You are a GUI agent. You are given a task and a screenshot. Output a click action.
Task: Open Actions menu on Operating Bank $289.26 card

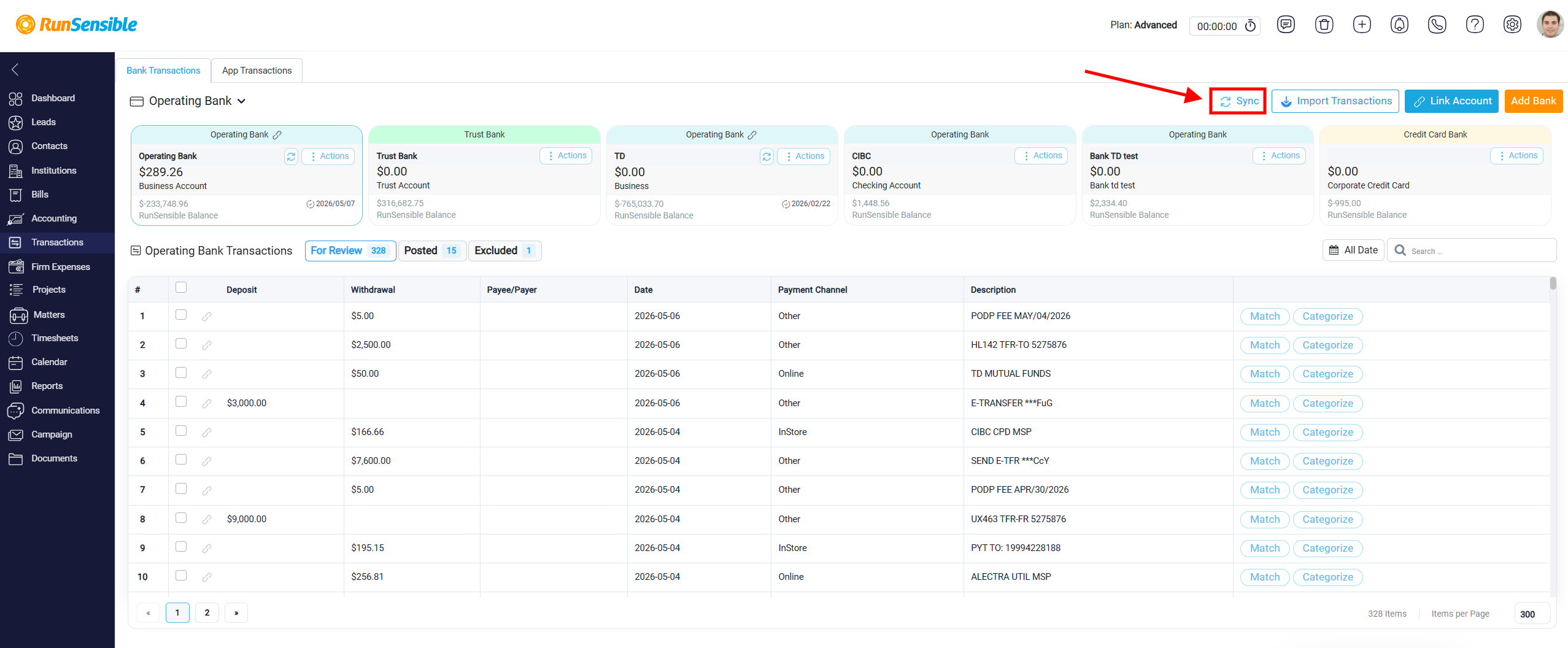329,156
